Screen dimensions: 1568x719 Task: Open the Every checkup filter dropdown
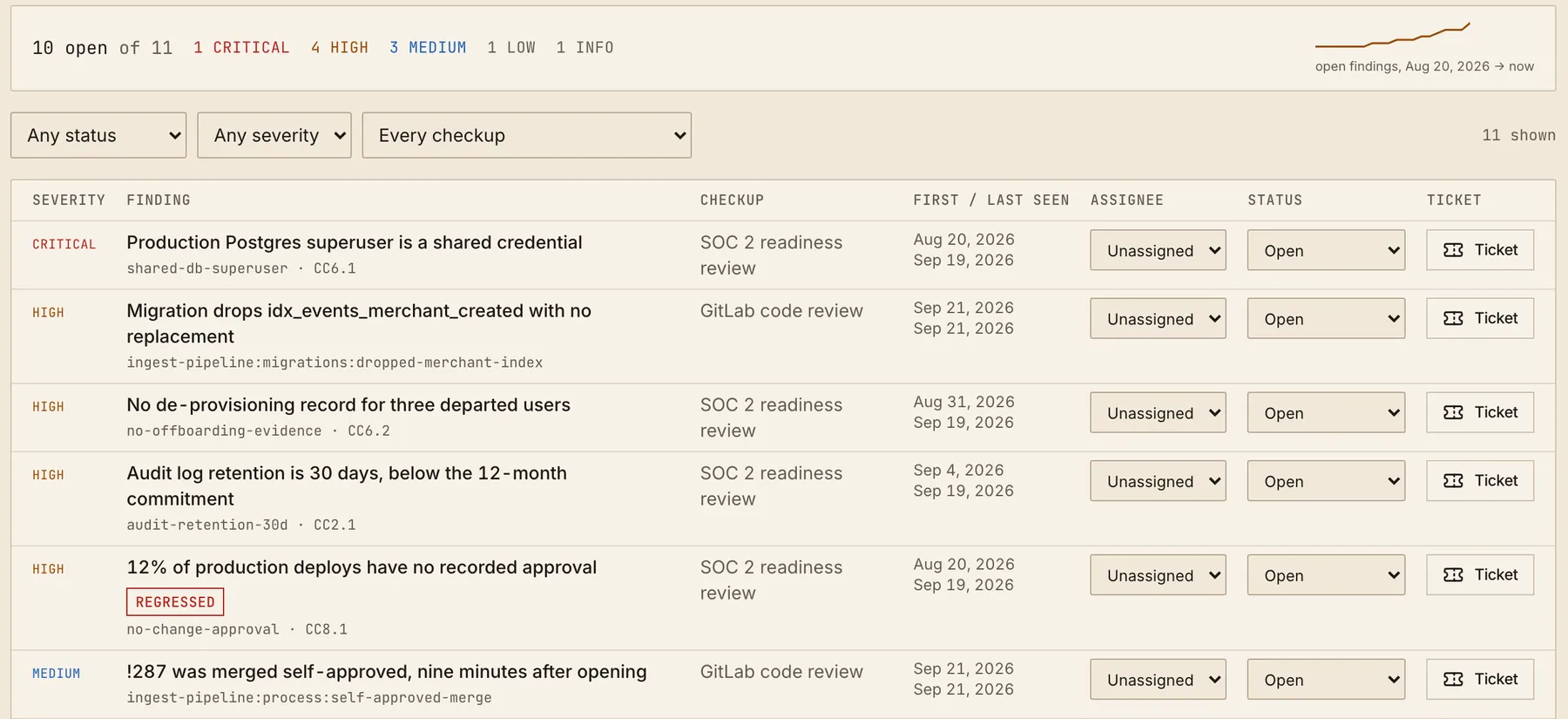(527, 135)
